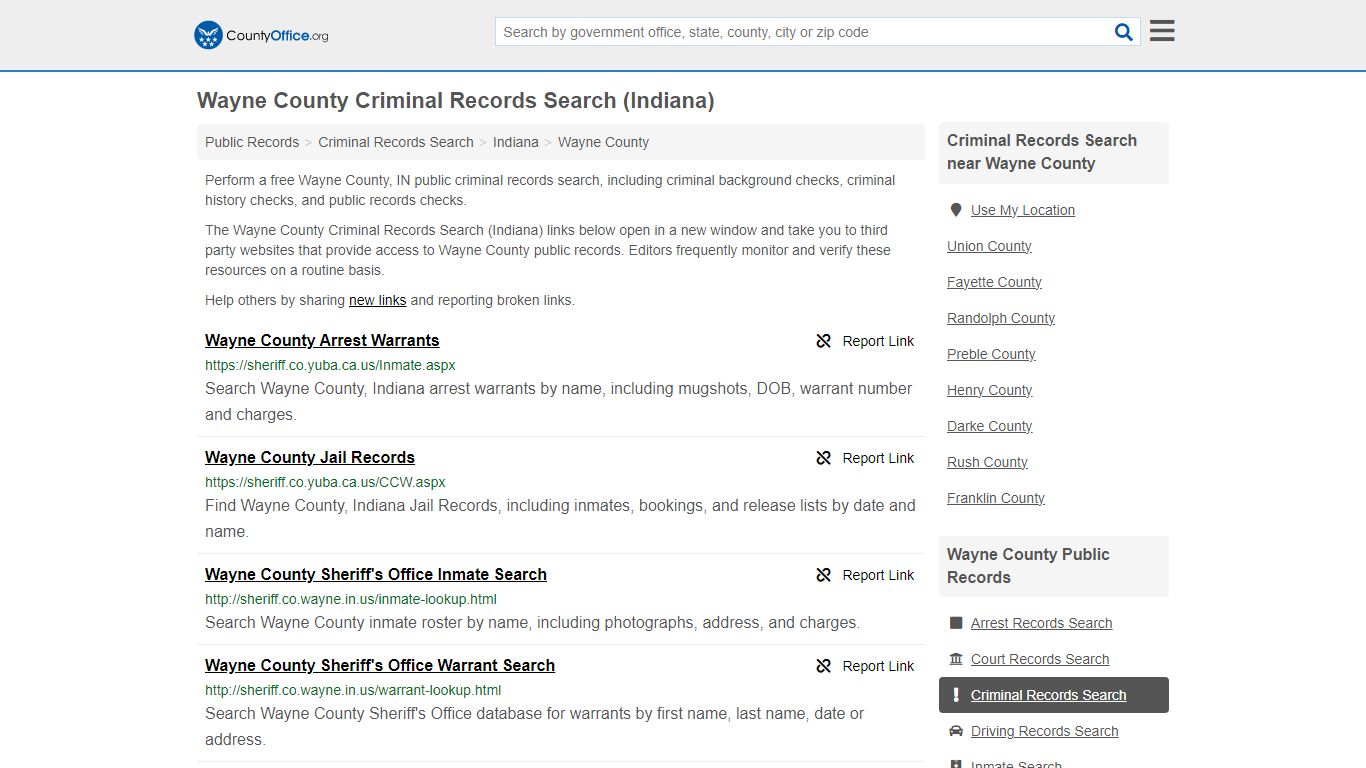Open Wayne County Jail Records
This screenshot has width=1366, height=768.
click(310, 458)
